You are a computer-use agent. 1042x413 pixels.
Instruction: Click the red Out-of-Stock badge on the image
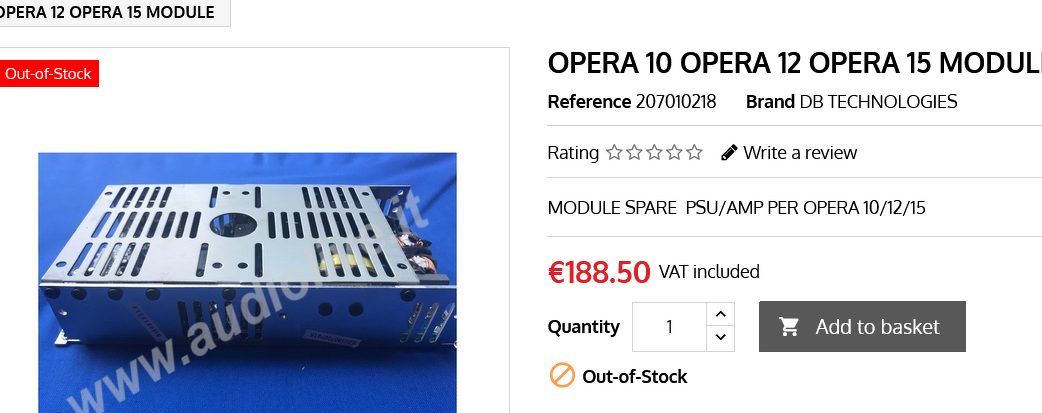coord(48,74)
